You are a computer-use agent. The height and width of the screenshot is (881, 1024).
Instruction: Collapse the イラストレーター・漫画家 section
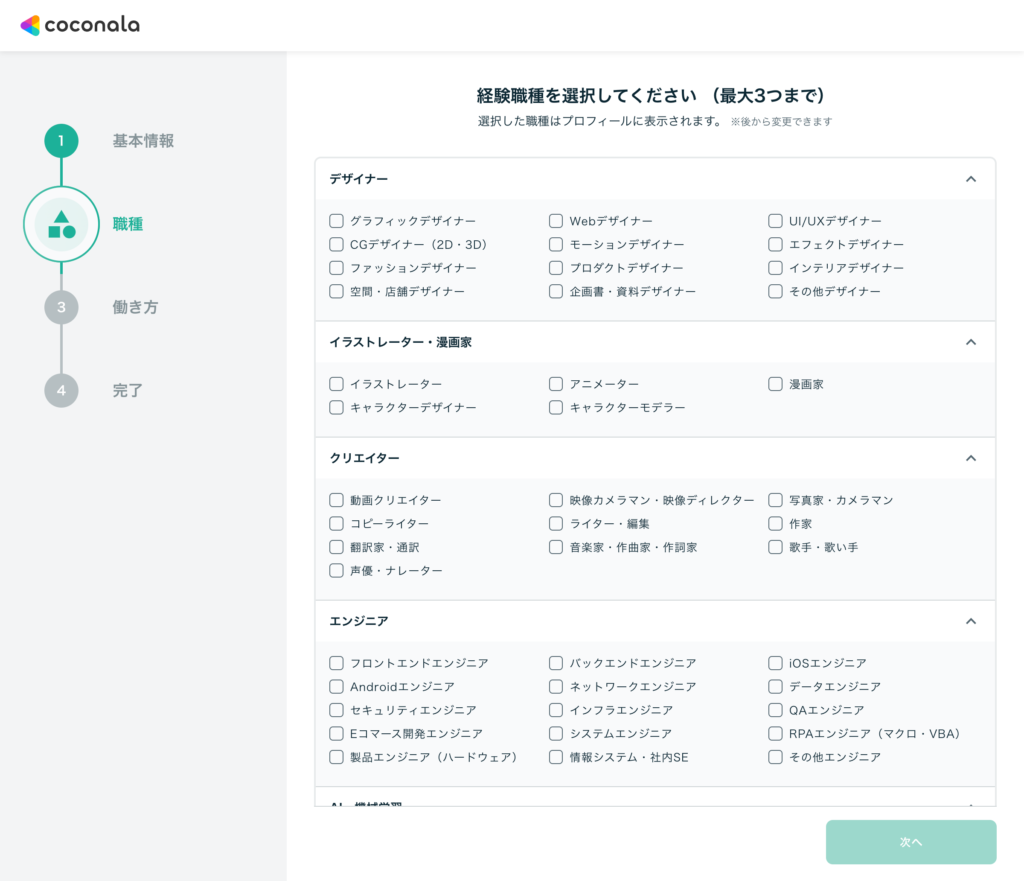tap(970, 342)
